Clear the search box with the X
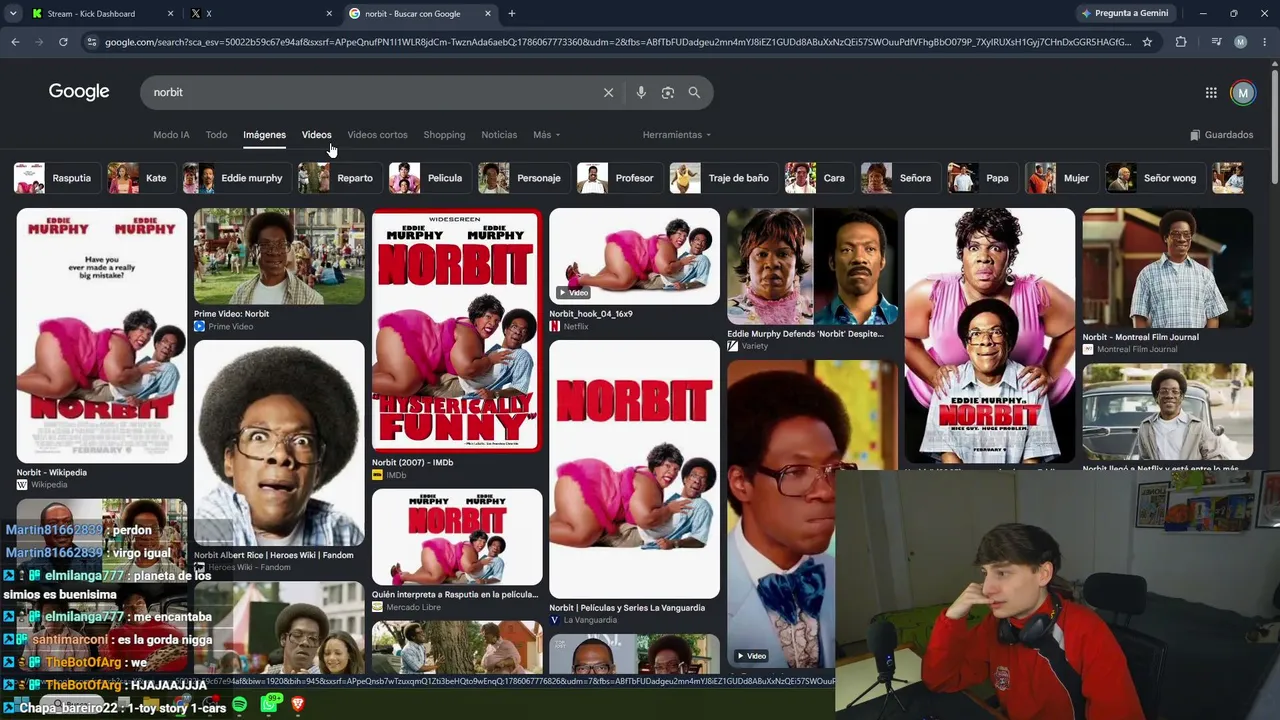The image size is (1280, 720). point(608,92)
